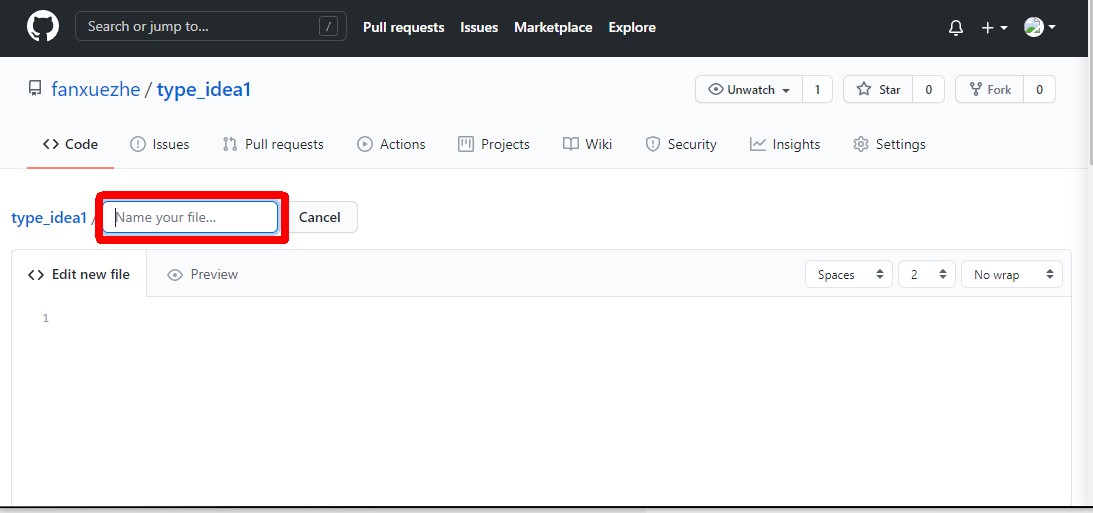
Task: Focus the Search or jump to field
Action: [x=211, y=27]
